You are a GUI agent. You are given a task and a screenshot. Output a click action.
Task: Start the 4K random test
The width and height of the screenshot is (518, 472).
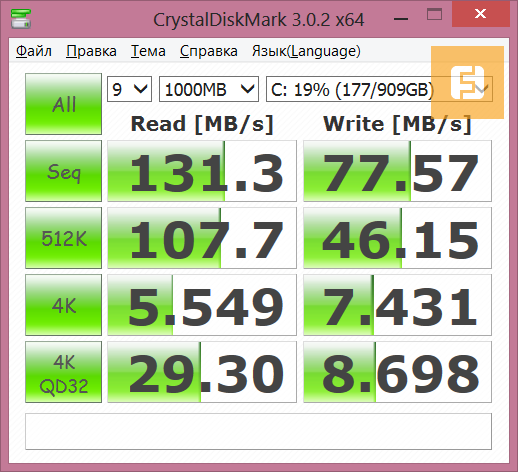coord(63,305)
